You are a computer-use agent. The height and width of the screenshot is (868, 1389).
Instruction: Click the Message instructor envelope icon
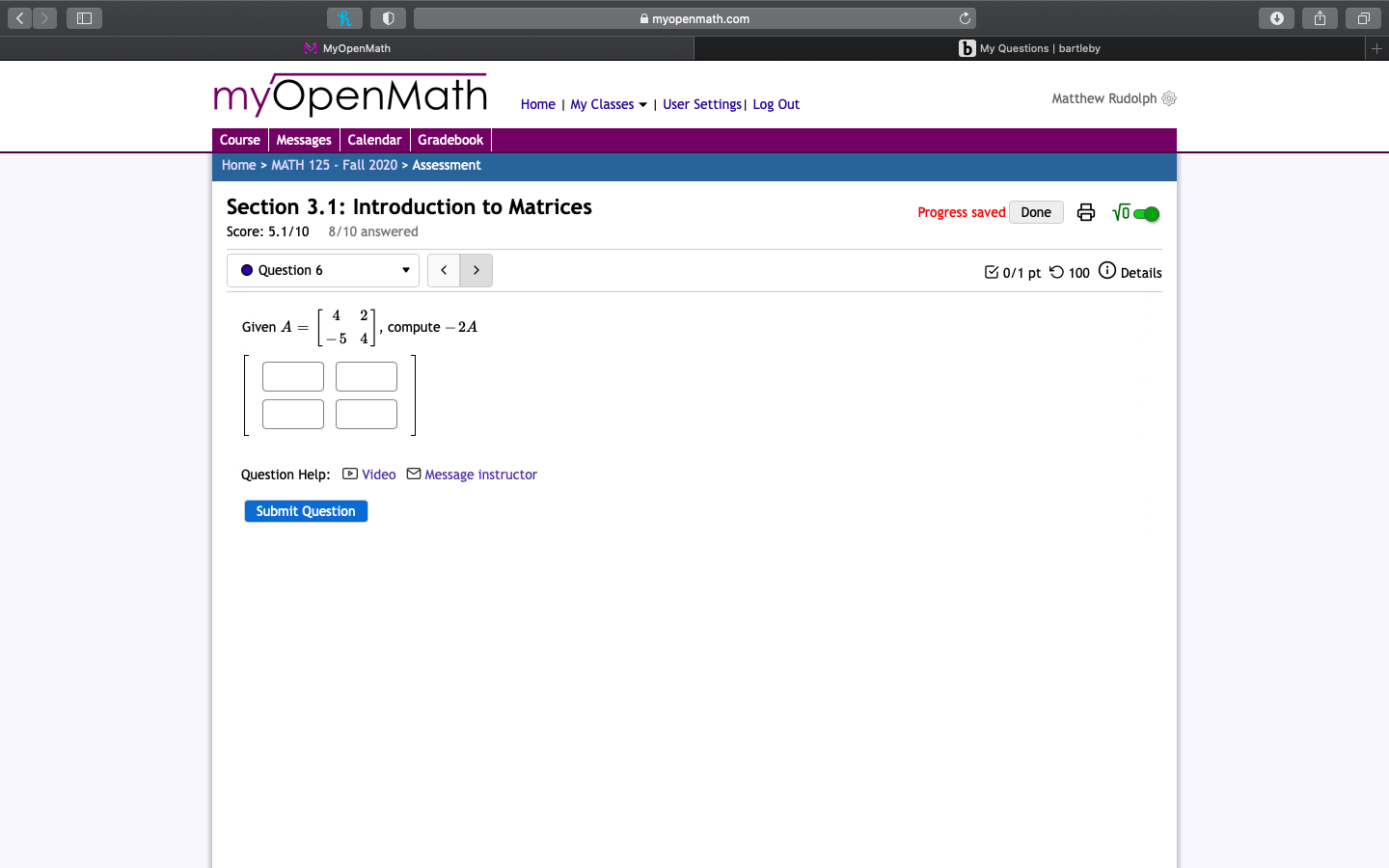click(413, 474)
